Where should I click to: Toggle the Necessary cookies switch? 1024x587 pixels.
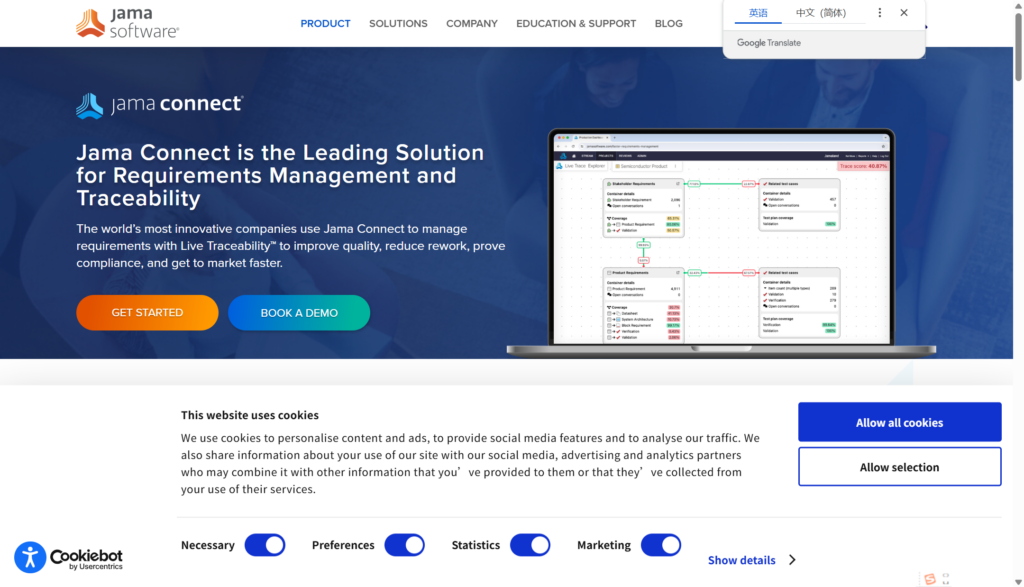[x=265, y=545]
